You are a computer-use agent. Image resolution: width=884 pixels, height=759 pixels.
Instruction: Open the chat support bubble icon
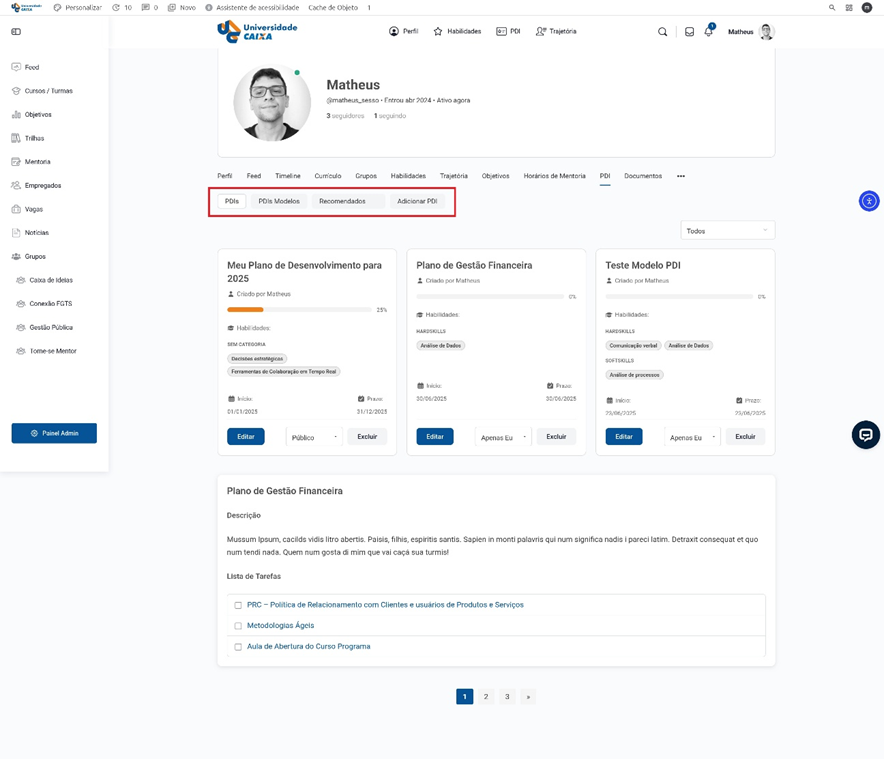point(865,434)
